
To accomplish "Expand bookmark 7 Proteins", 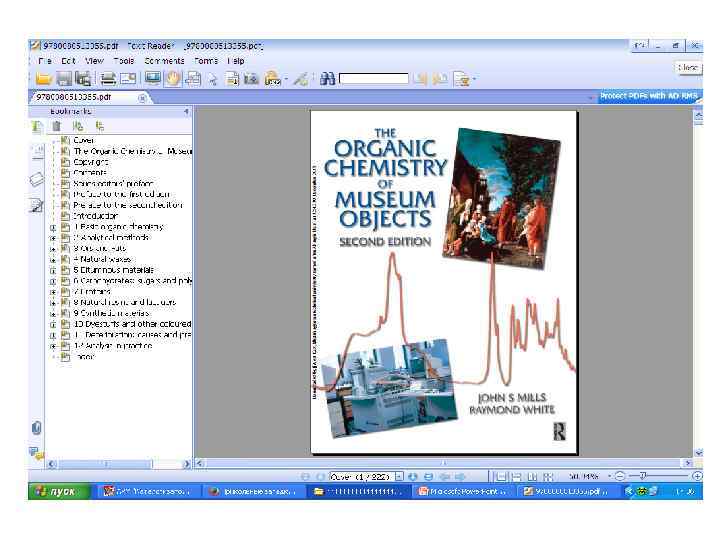I will tap(53, 292).
